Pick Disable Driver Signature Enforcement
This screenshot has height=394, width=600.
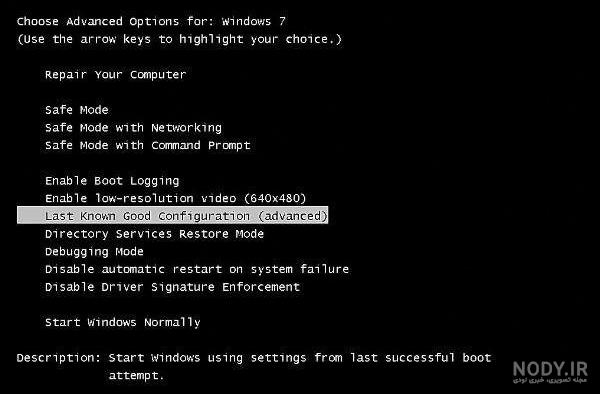pyautogui.click(x=172, y=287)
